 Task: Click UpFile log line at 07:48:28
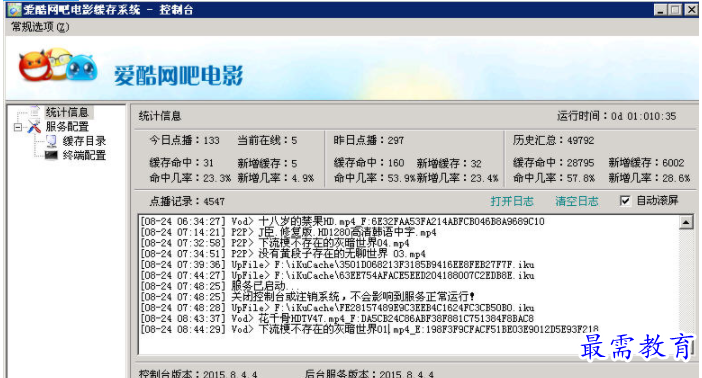pos(338,308)
